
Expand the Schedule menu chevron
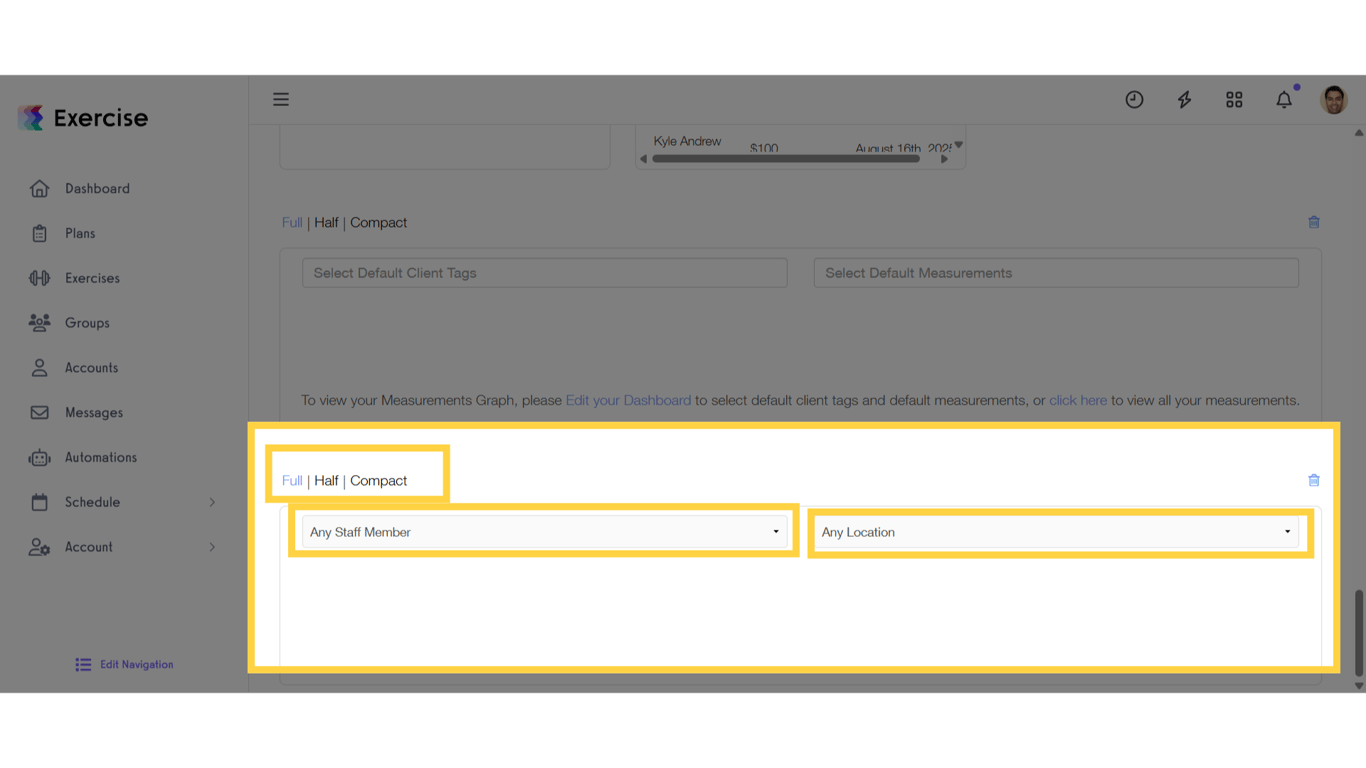[x=211, y=502]
